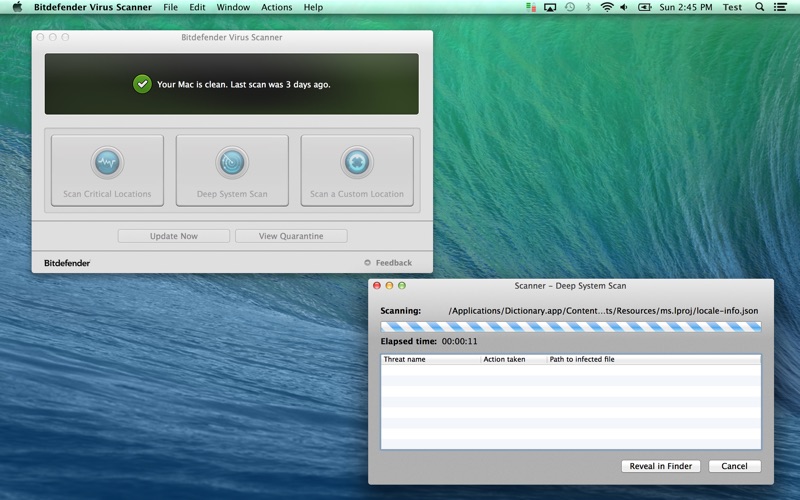The width and height of the screenshot is (800, 500).
Task: Click the Scan Critical Locations pulse icon
Action: click(x=107, y=162)
